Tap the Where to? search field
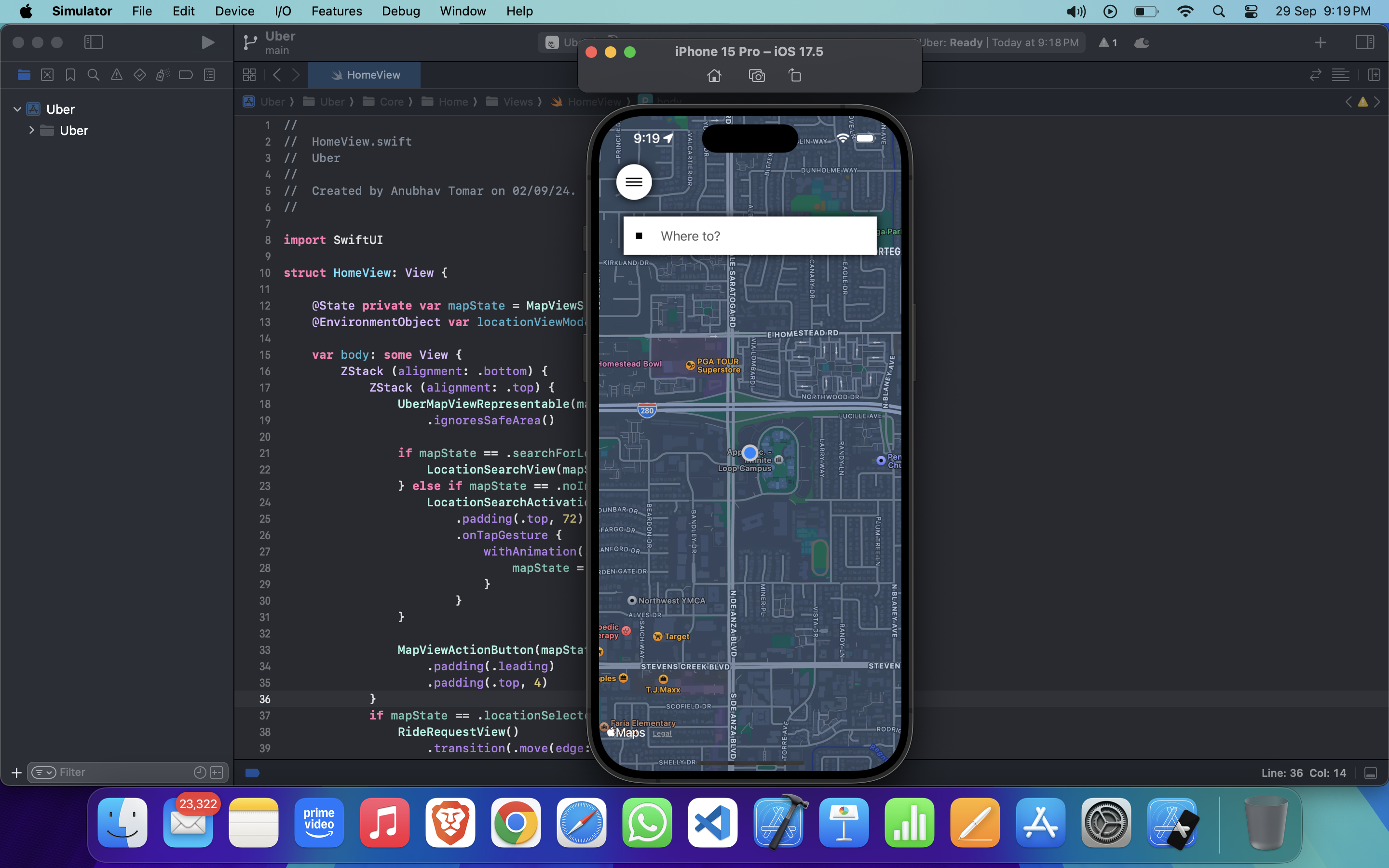The image size is (1389, 868). [x=749, y=236]
